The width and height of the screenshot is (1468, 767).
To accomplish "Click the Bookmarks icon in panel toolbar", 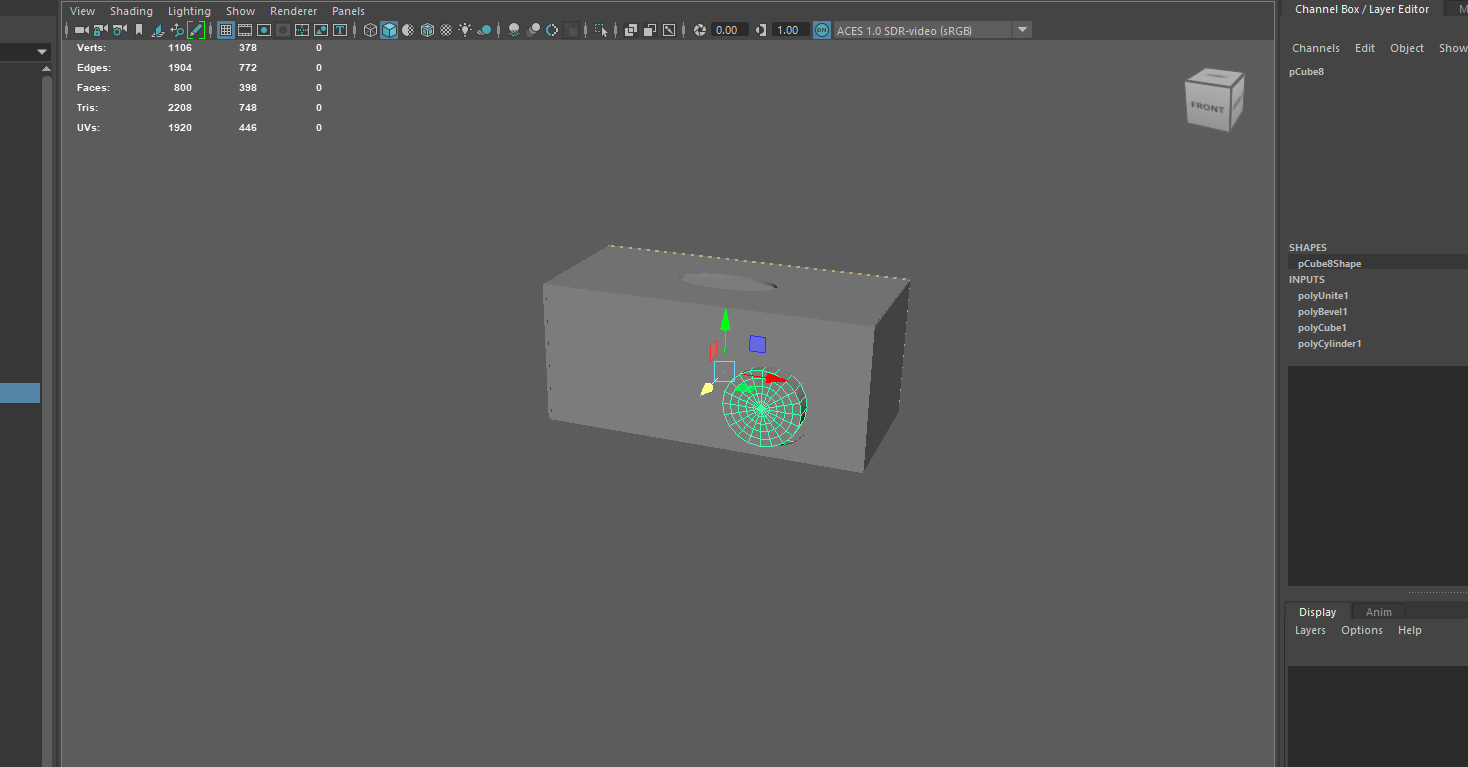I will point(139,30).
